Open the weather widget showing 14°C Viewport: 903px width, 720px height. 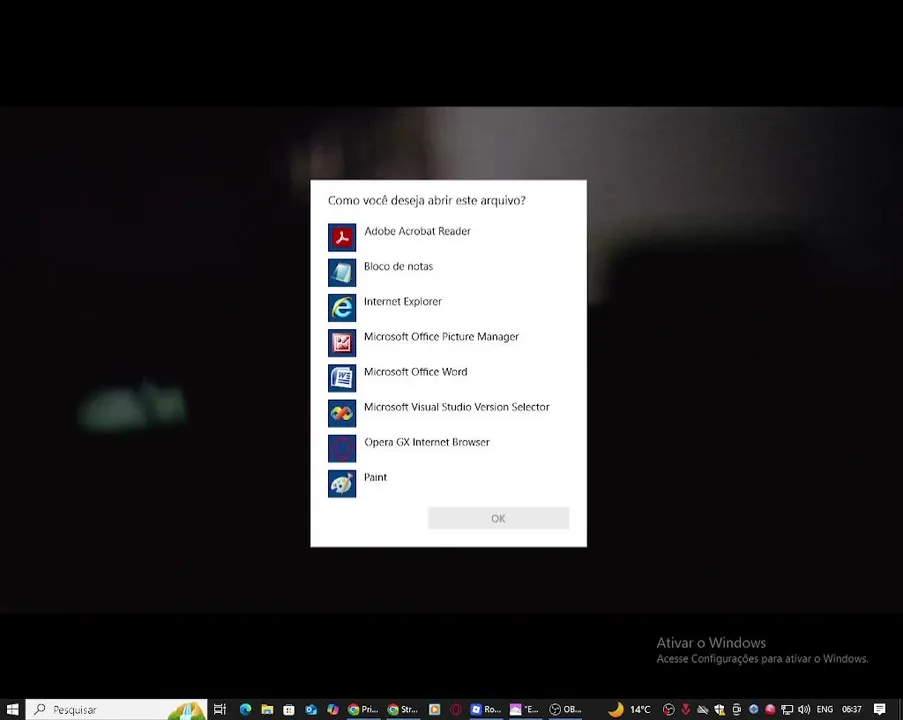[x=629, y=709]
